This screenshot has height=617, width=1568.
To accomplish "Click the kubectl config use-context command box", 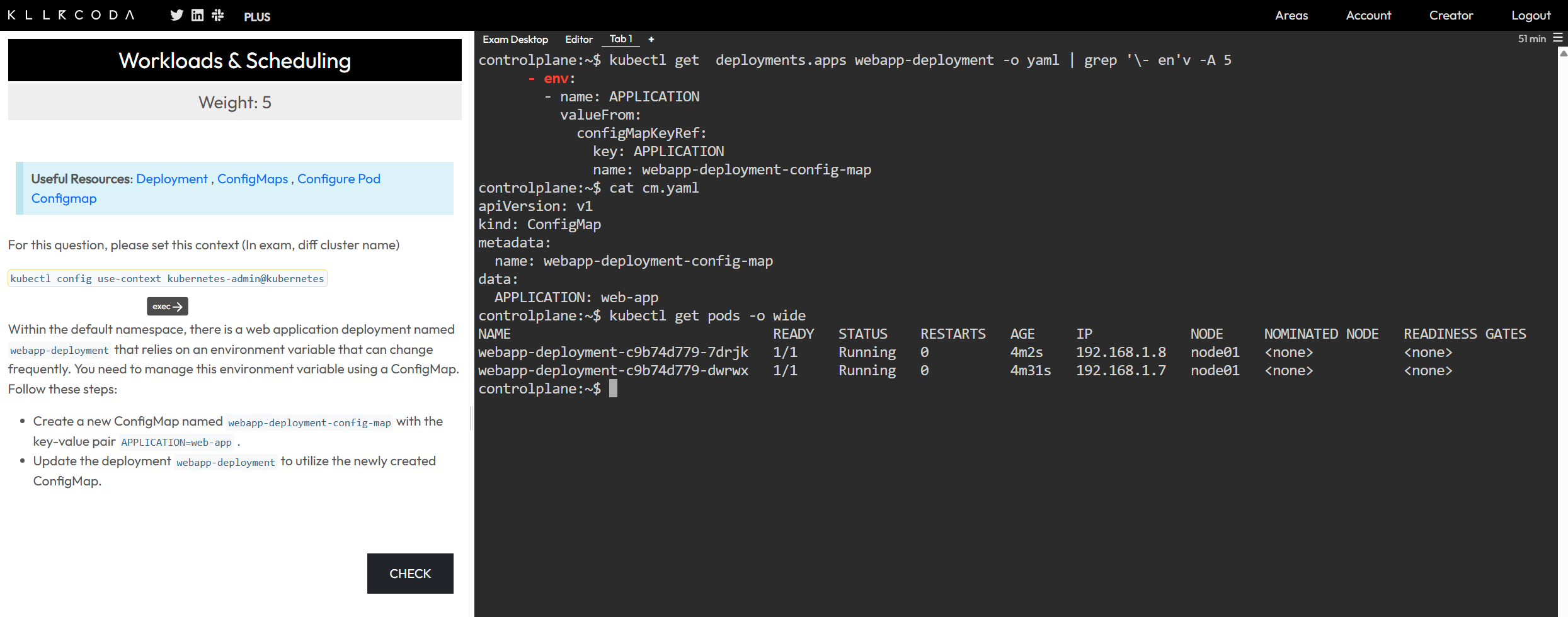I will click(167, 278).
